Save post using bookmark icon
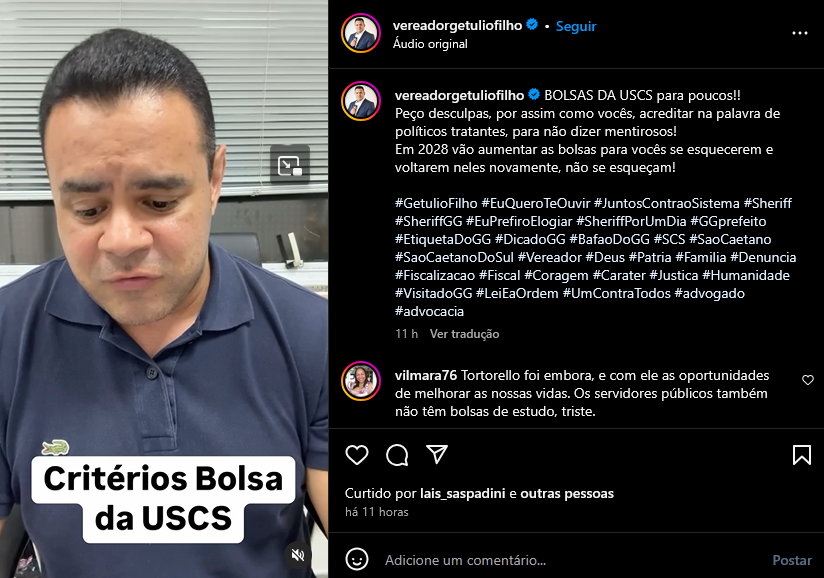This screenshot has height=578, width=824. (x=801, y=455)
